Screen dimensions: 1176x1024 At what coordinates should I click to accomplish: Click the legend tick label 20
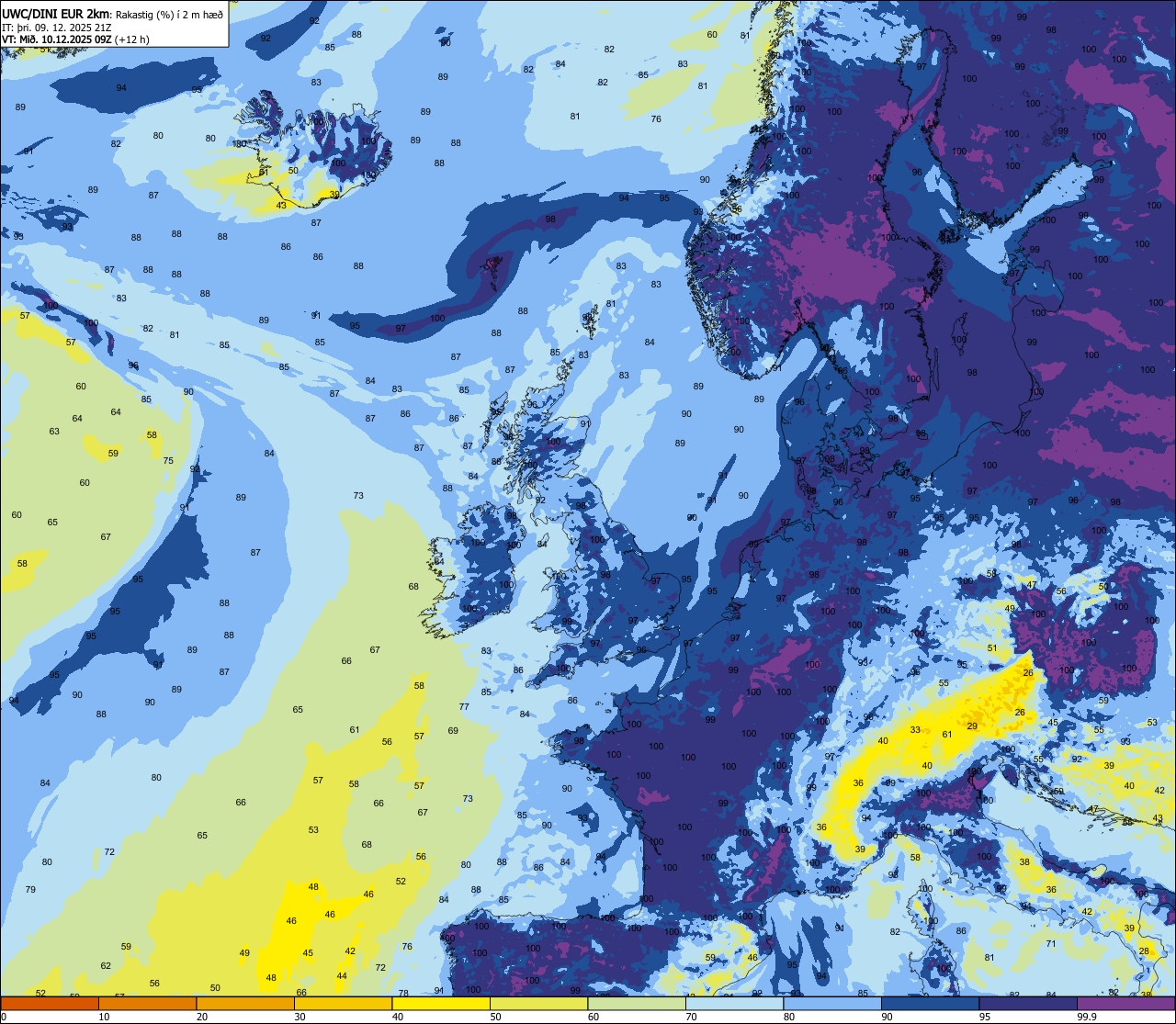coord(202,1017)
